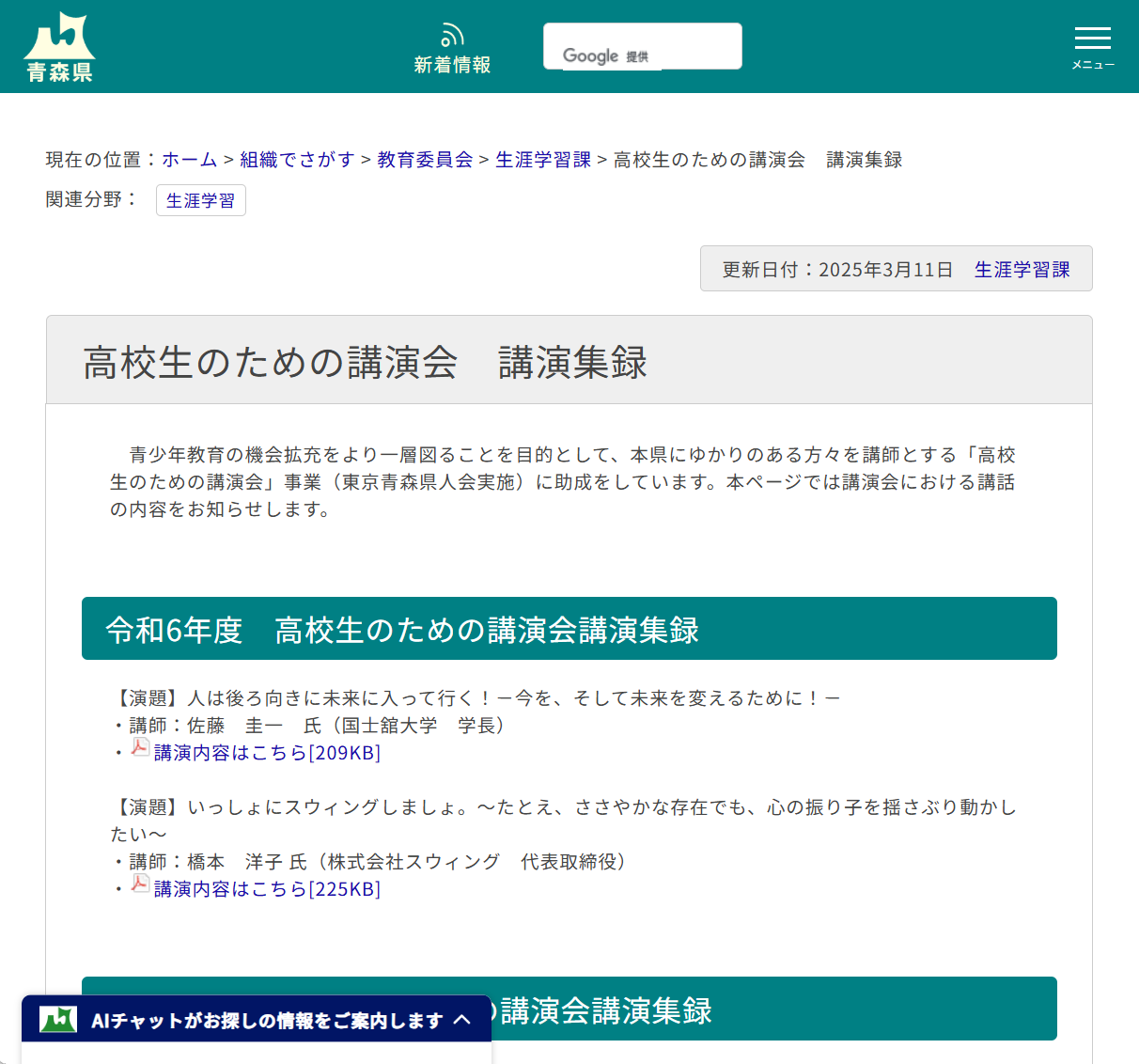Open 講演内容はこちら[209KB] PDF document
The width and height of the screenshot is (1139, 1064).
[x=264, y=752]
